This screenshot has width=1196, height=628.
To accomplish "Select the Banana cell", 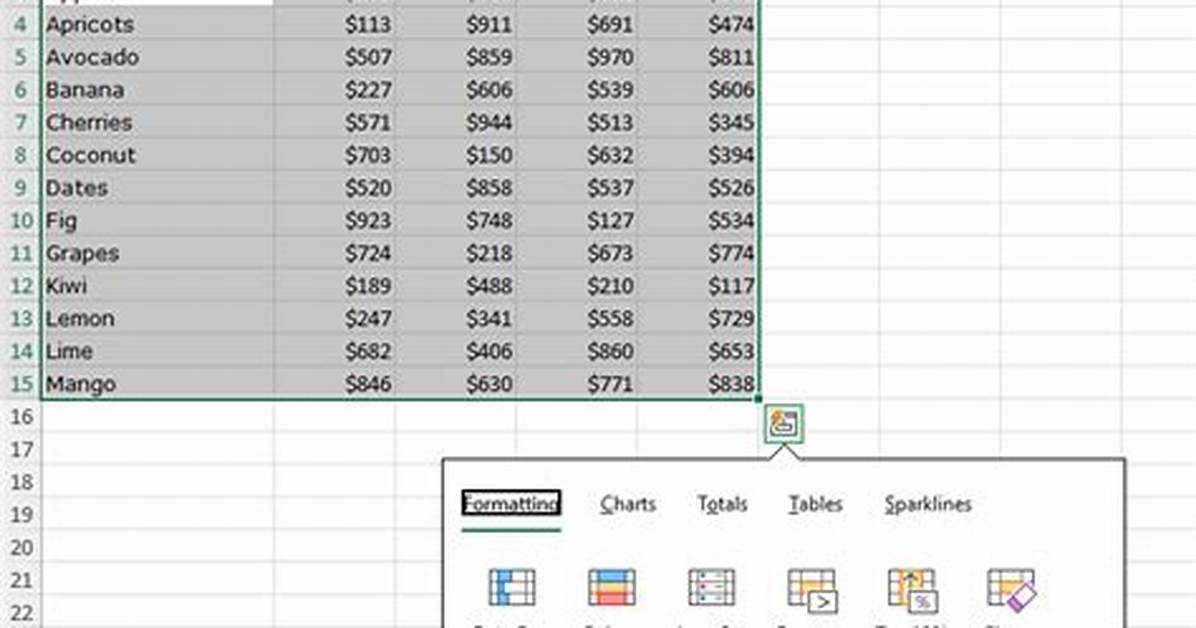I will tap(158, 90).
